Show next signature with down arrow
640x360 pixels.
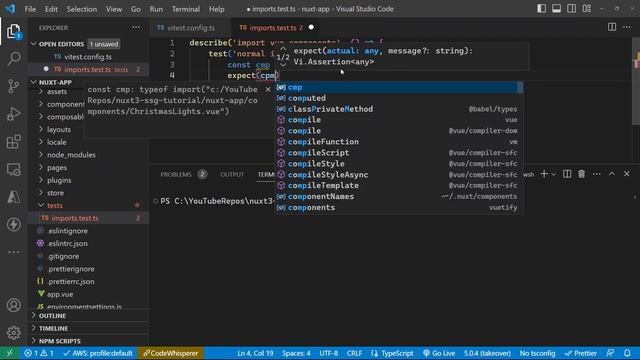point(283,65)
